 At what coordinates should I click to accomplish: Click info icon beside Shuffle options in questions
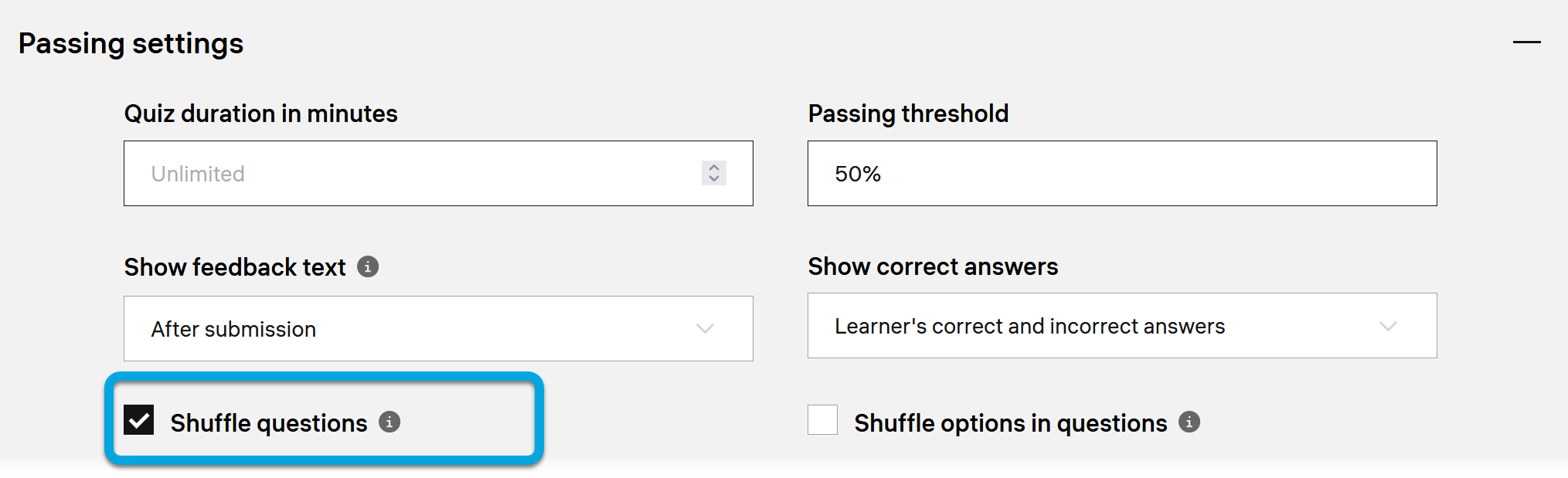[1189, 422]
